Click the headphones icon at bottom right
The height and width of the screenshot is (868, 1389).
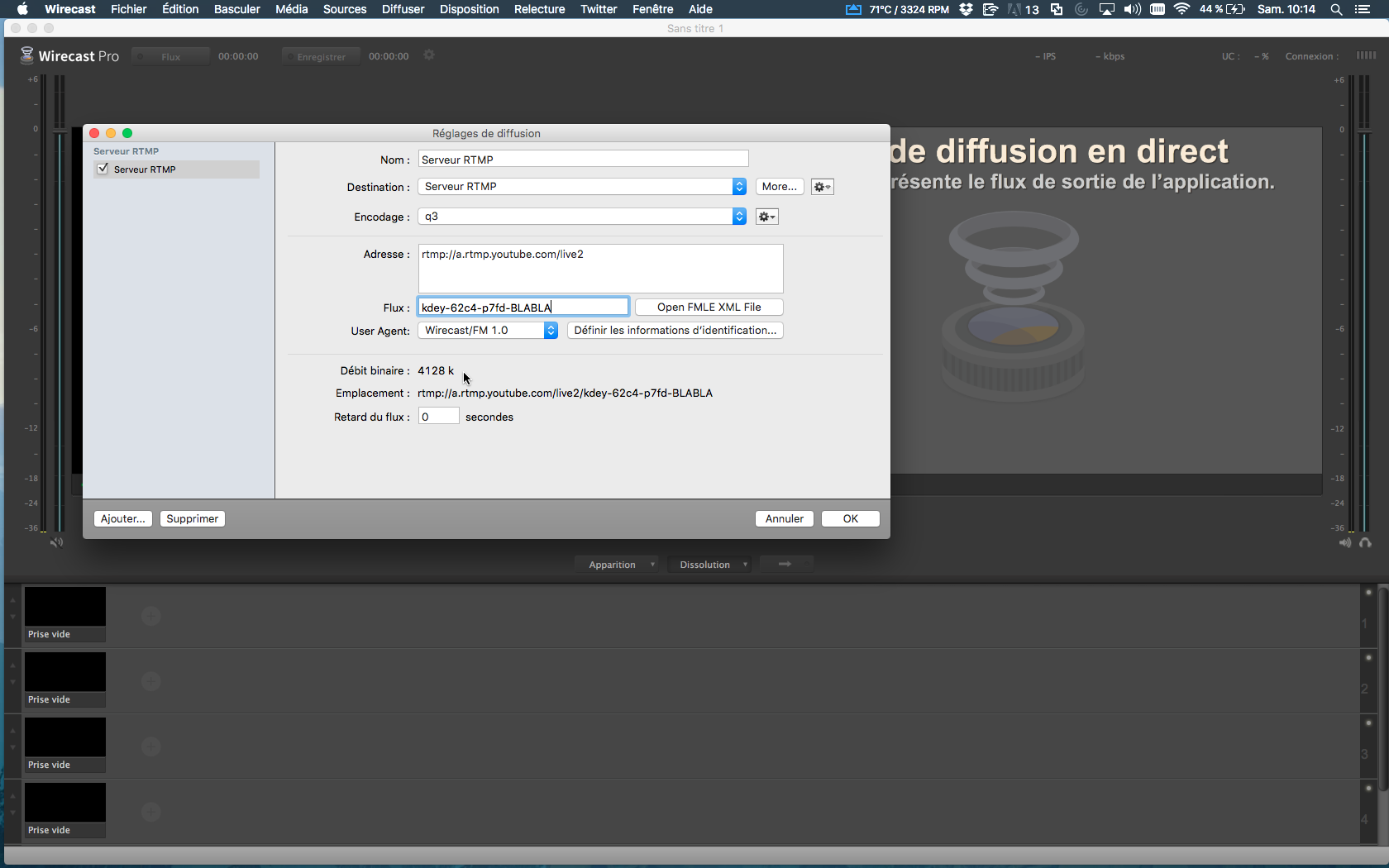click(1365, 542)
